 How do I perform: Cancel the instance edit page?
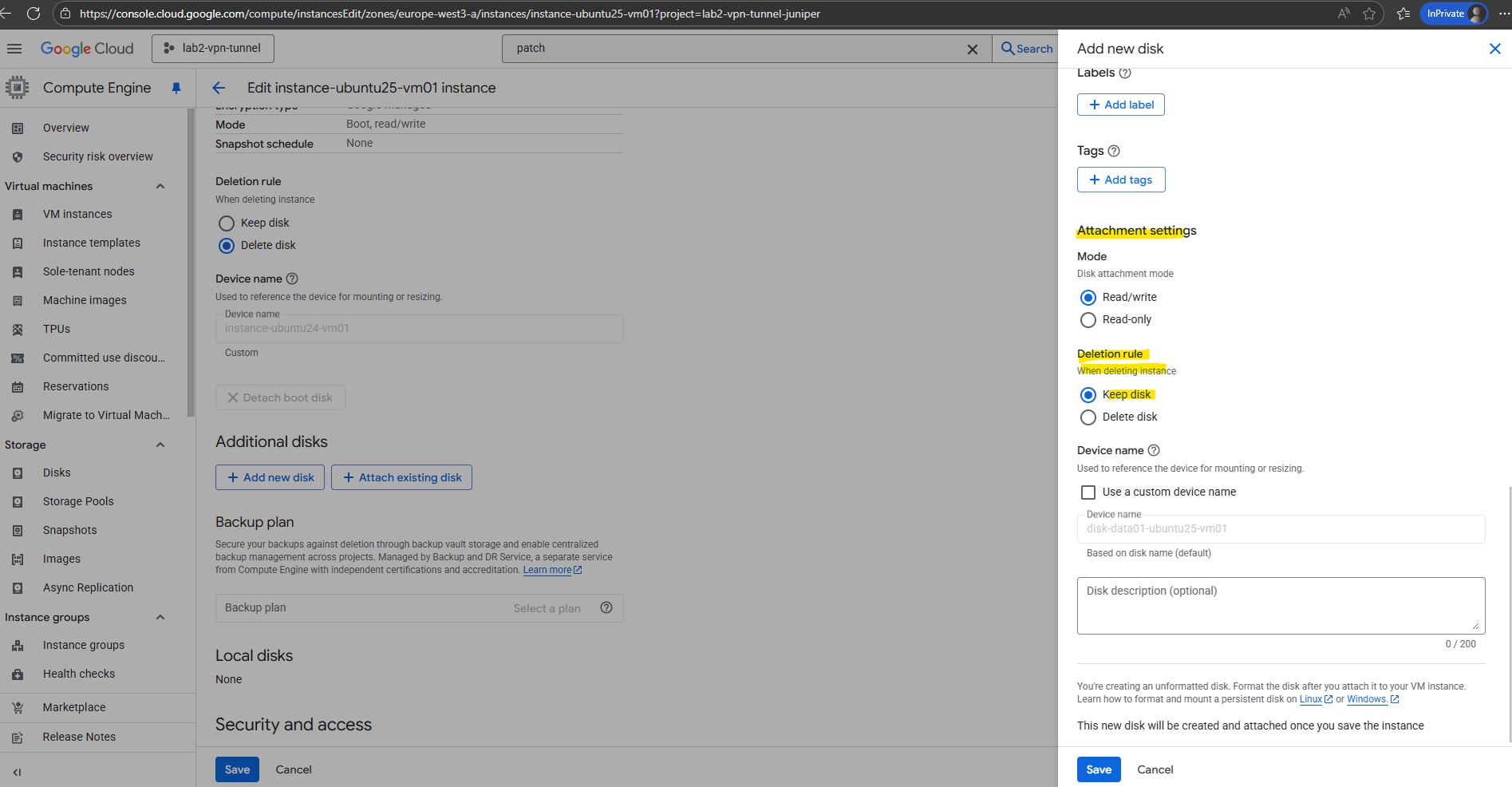(x=294, y=769)
